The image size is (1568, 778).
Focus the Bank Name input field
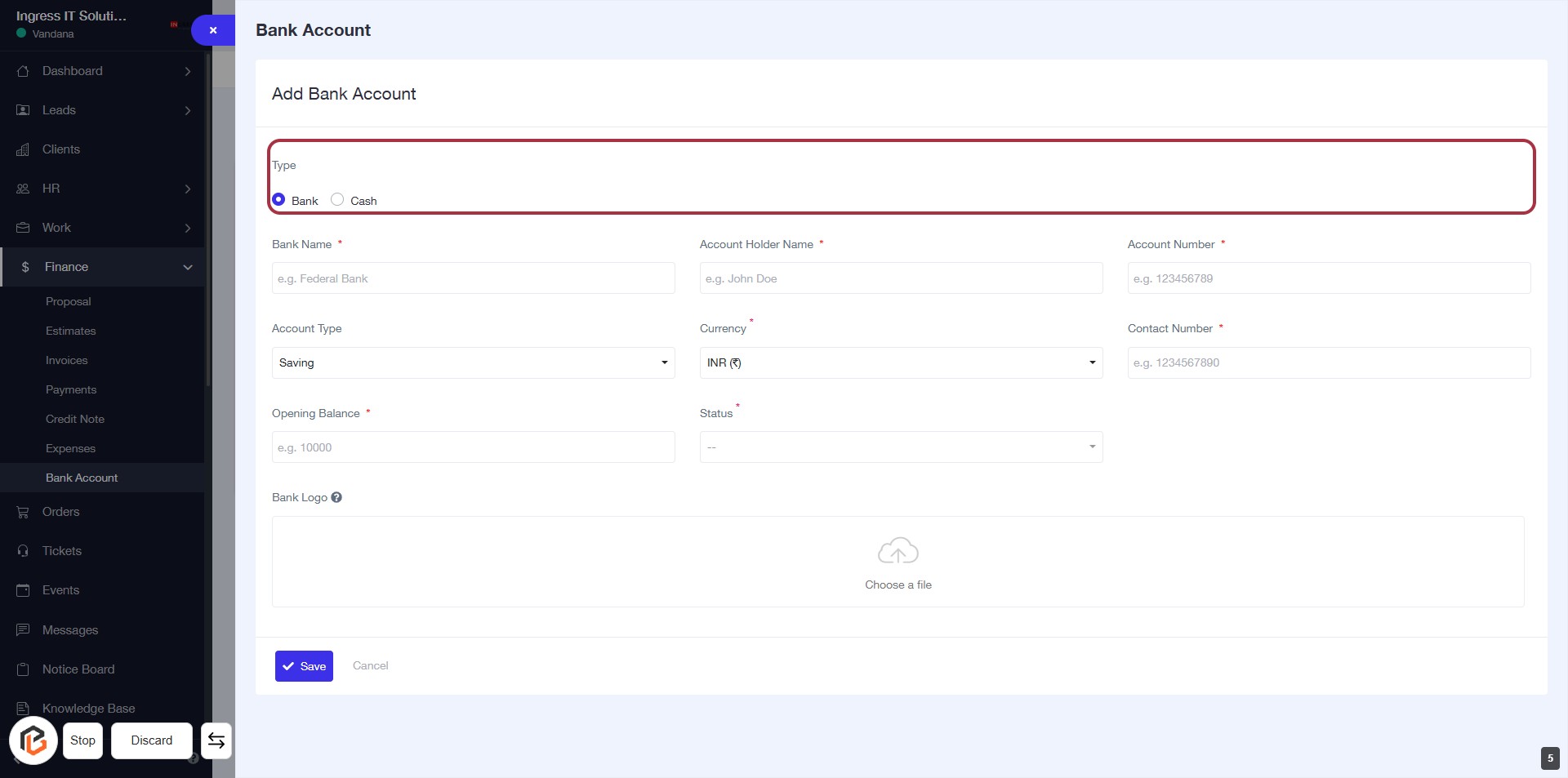[473, 278]
